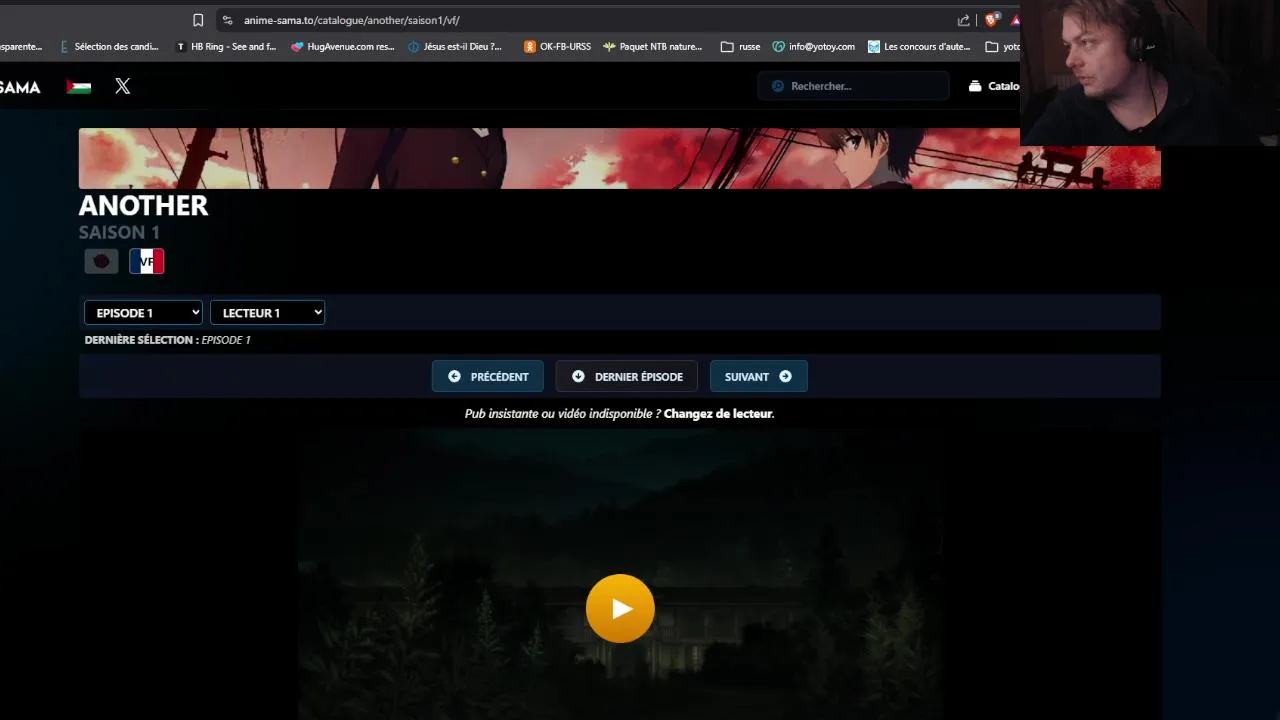Open the info@yotoy.com bookmark
This screenshot has width=1280, height=720.
814,46
